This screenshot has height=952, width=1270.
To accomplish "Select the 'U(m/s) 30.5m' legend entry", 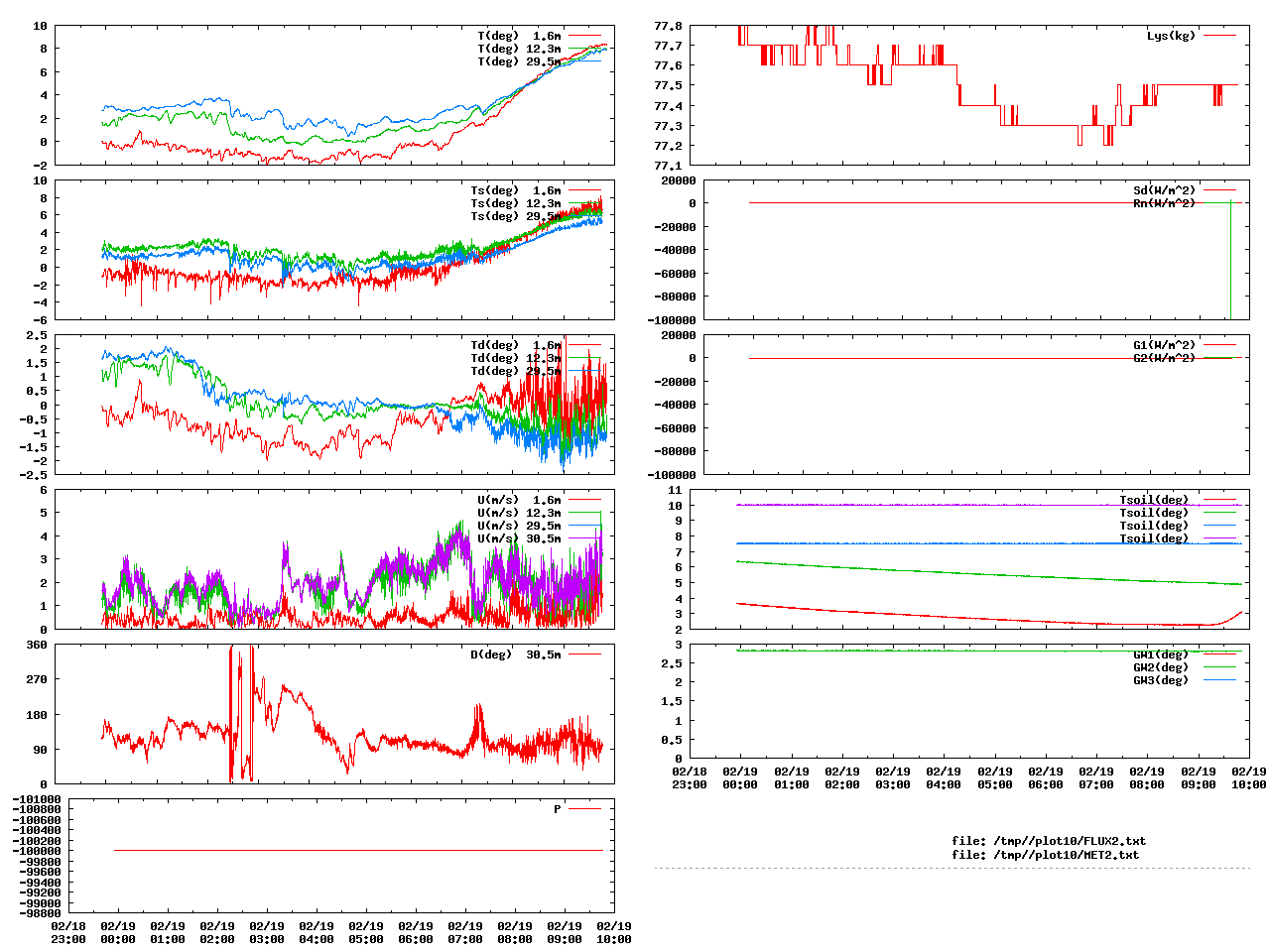I will 519,538.
